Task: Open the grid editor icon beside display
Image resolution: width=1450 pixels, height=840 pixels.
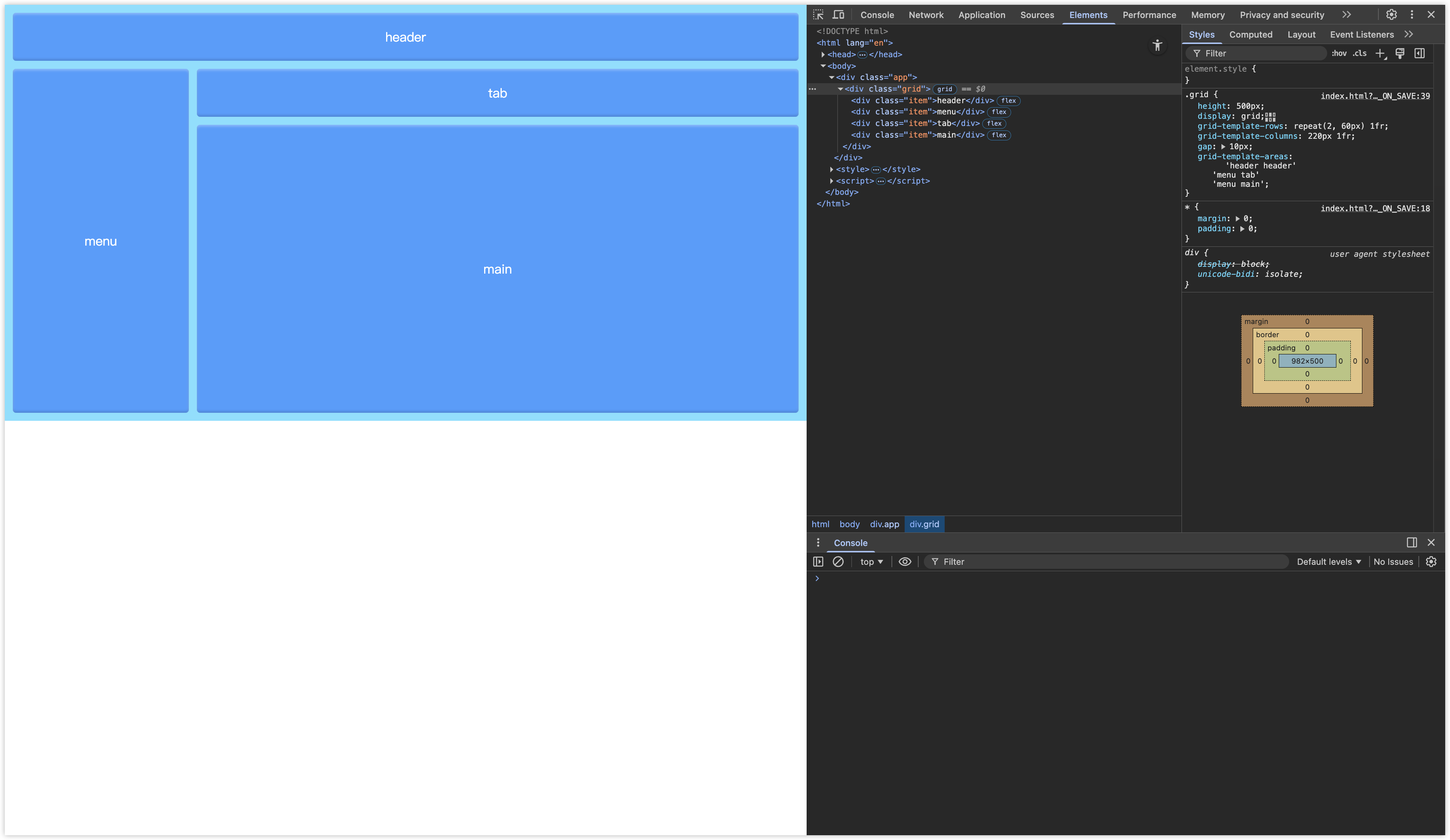Action: [x=1270, y=117]
